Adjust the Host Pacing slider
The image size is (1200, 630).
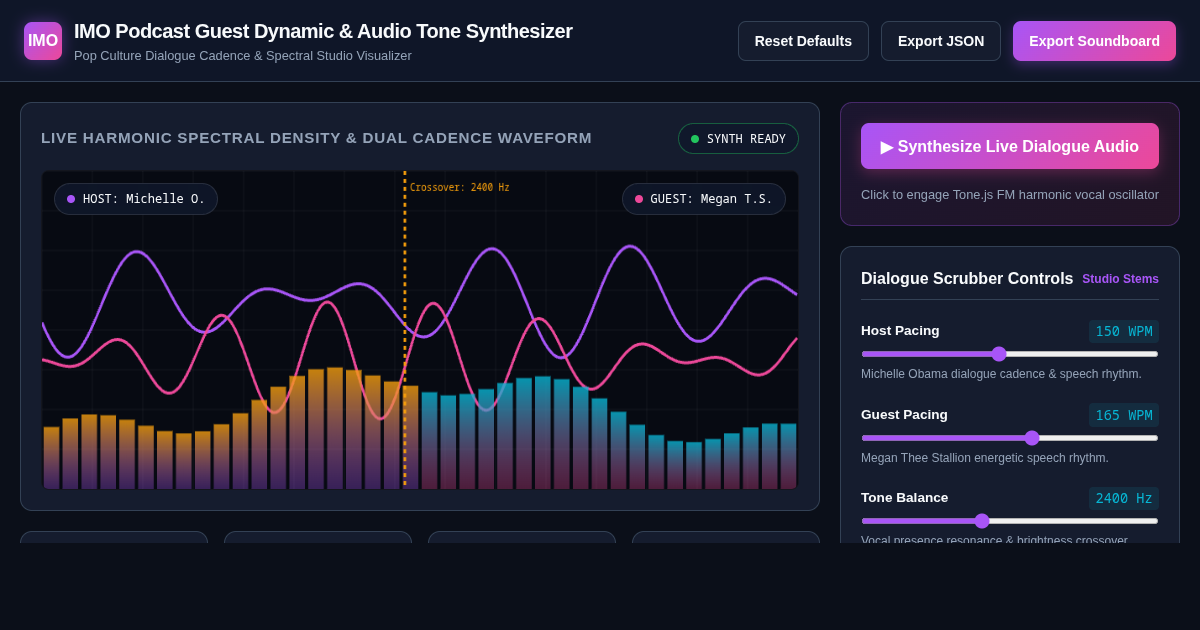click(1010, 354)
